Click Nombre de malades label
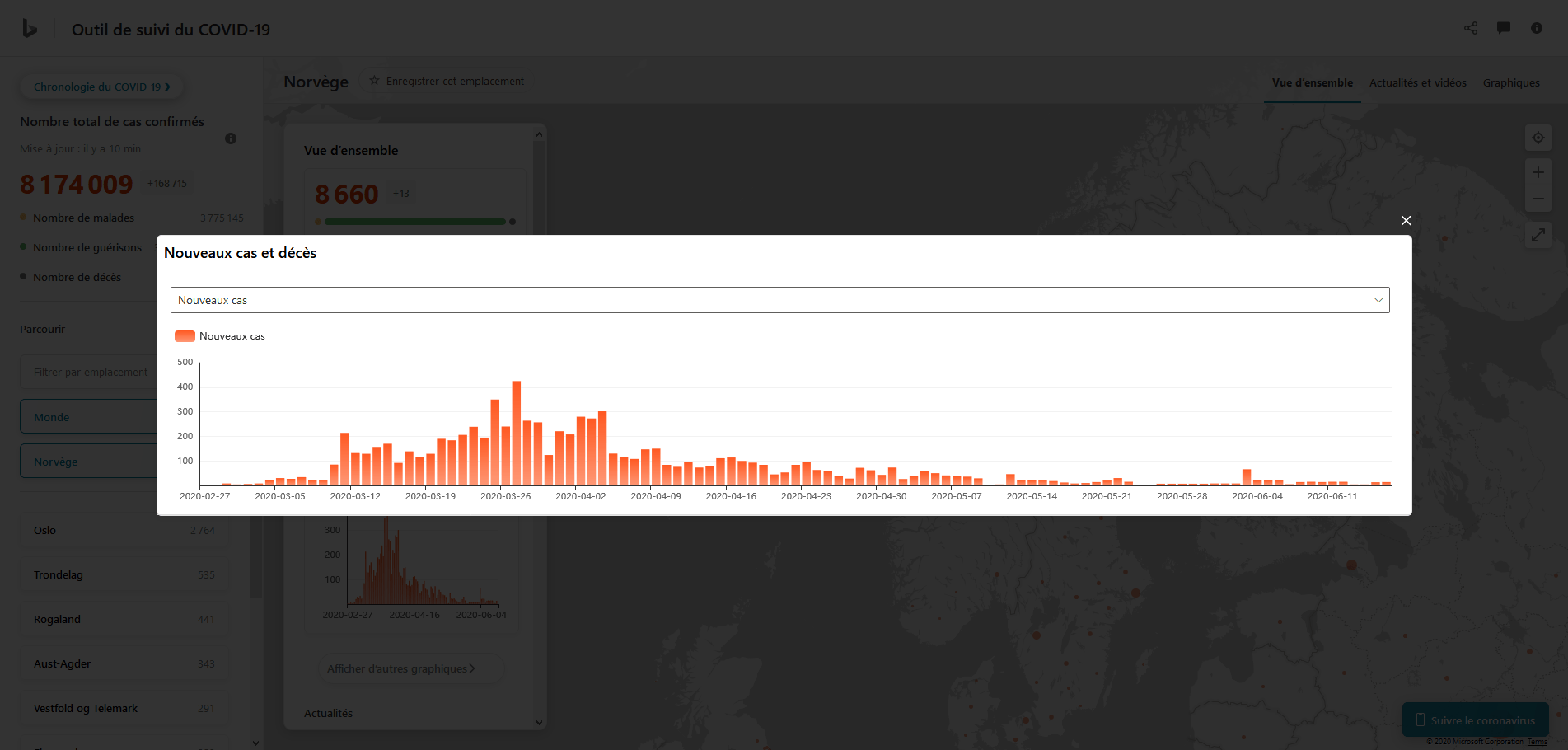Viewport: 1568px width, 750px height. (x=83, y=218)
